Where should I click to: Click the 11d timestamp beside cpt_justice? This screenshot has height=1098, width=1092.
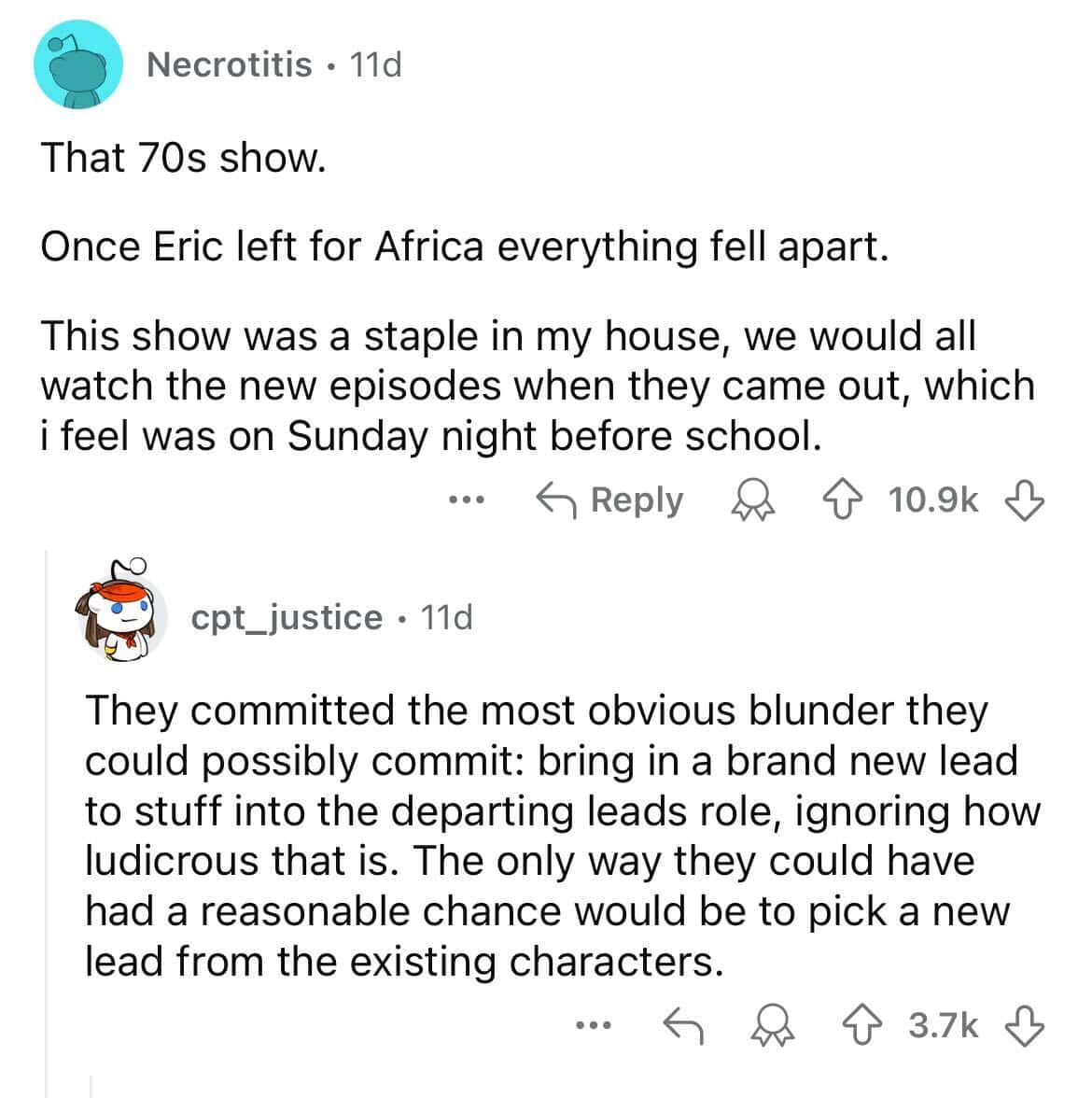point(446,617)
